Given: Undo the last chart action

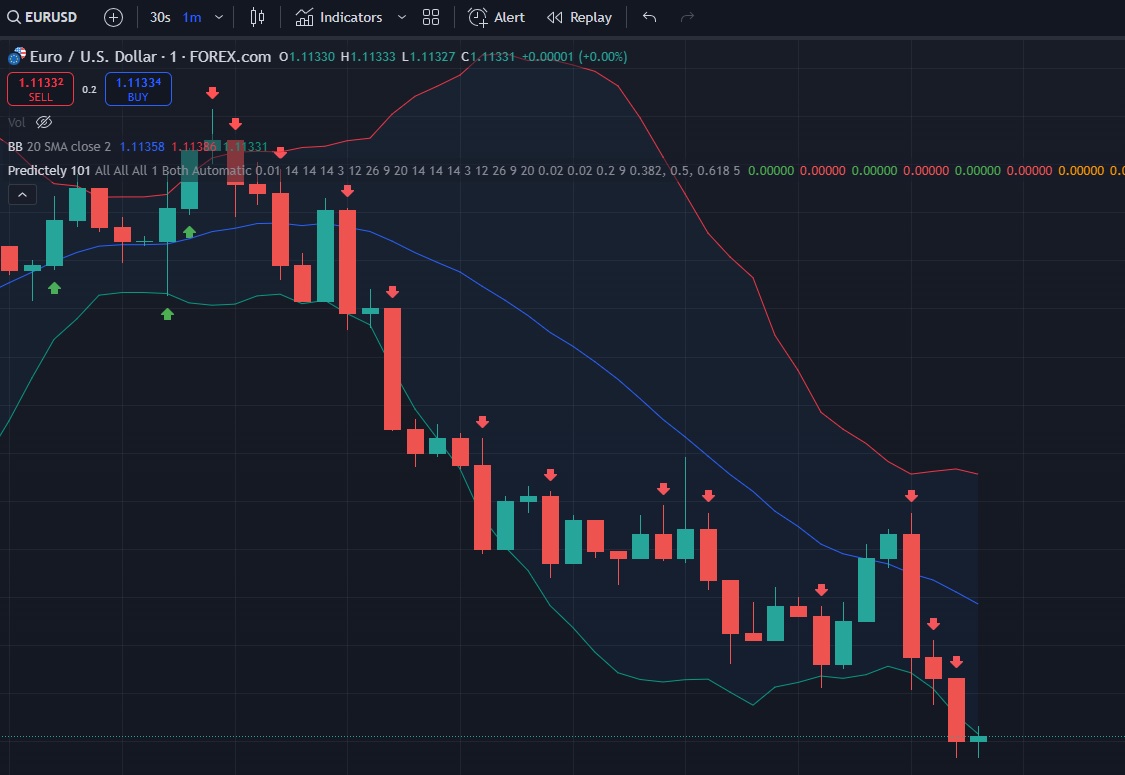Looking at the screenshot, I should coord(648,17).
